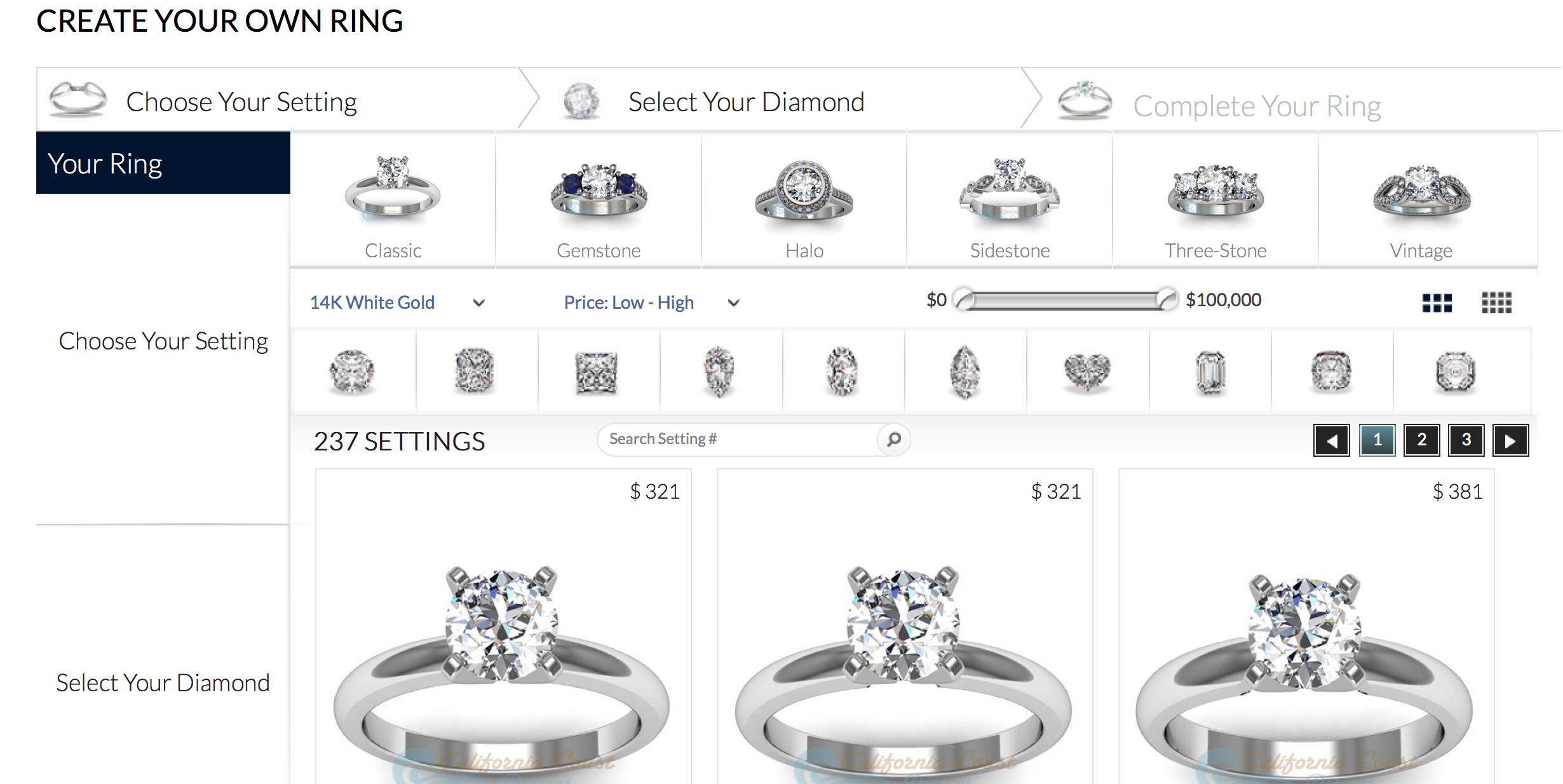Go to Select Your Diamond step
Screen dimensions: 1563x784
coord(746,102)
